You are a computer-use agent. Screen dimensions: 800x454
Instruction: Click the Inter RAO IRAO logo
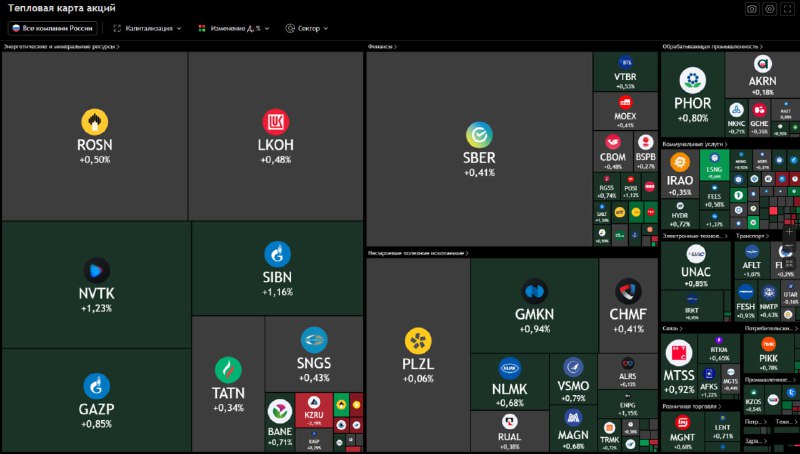[680, 162]
